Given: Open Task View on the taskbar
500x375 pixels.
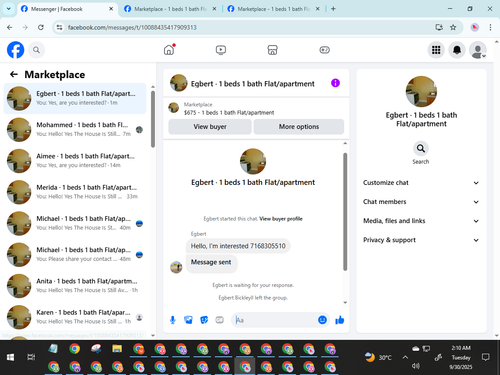Looking at the screenshot, I should pos(31,357).
